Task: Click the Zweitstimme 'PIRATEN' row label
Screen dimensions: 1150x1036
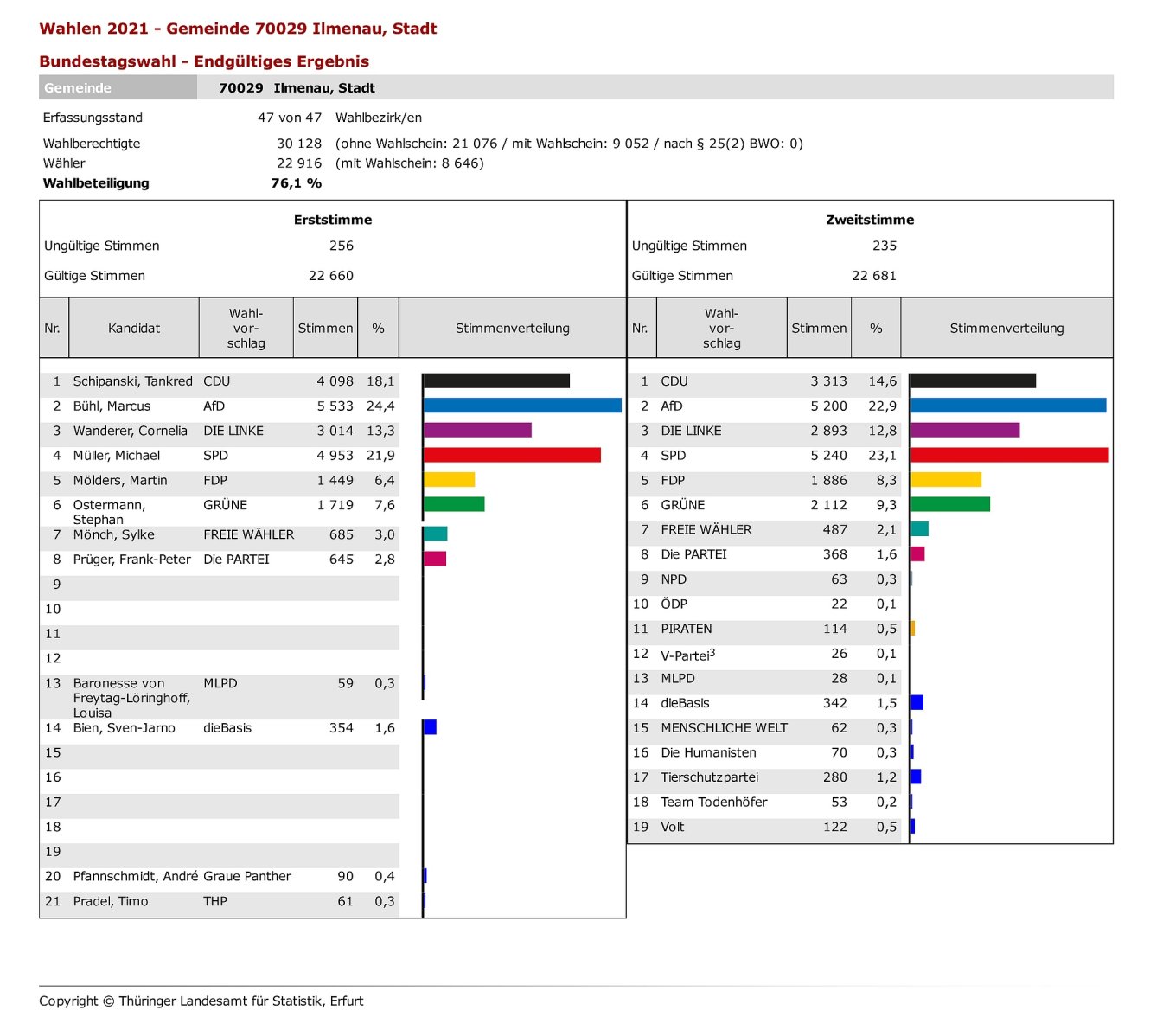Action: tap(687, 629)
